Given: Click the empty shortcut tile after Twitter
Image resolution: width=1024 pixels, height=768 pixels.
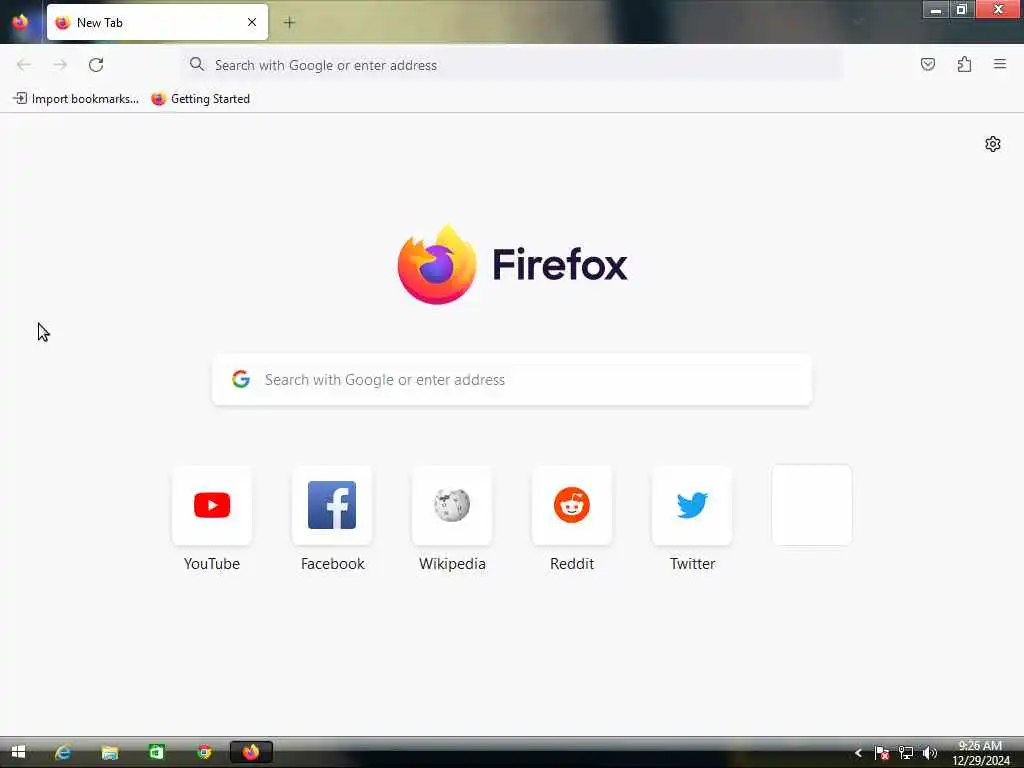Looking at the screenshot, I should tap(812, 505).
